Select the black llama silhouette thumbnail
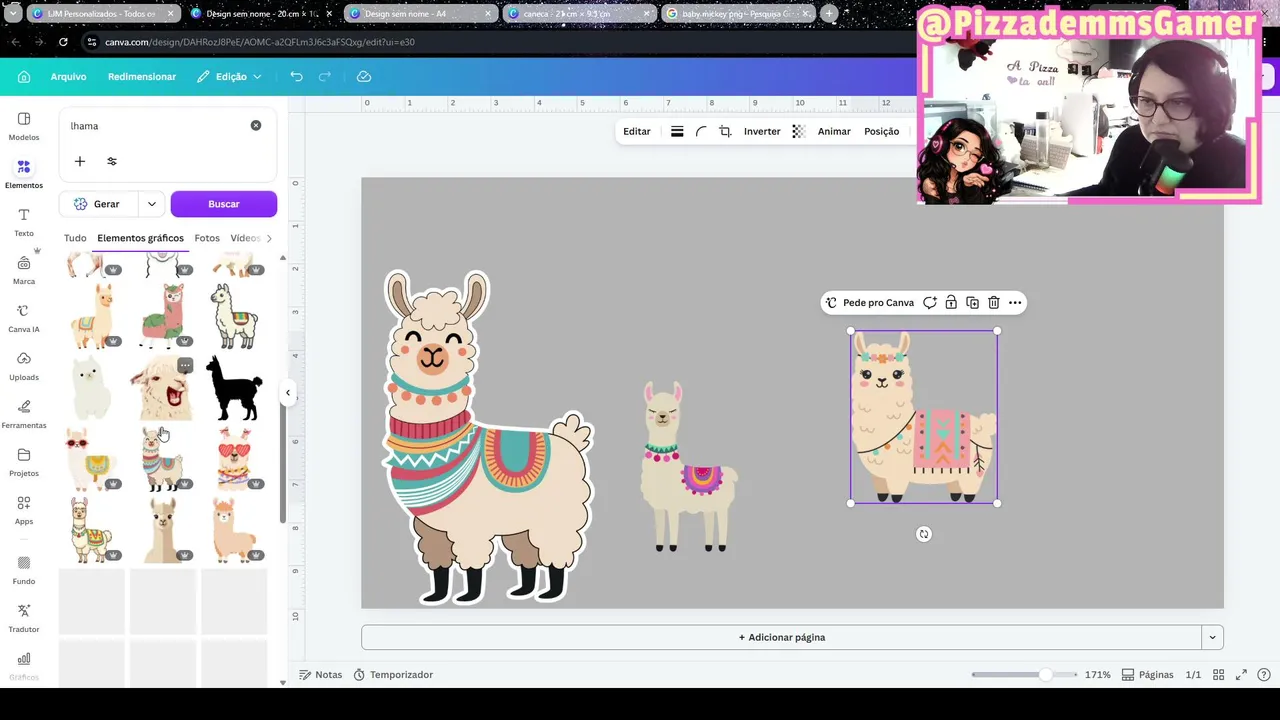The width and height of the screenshot is (1280, 720). click(234, 388)
